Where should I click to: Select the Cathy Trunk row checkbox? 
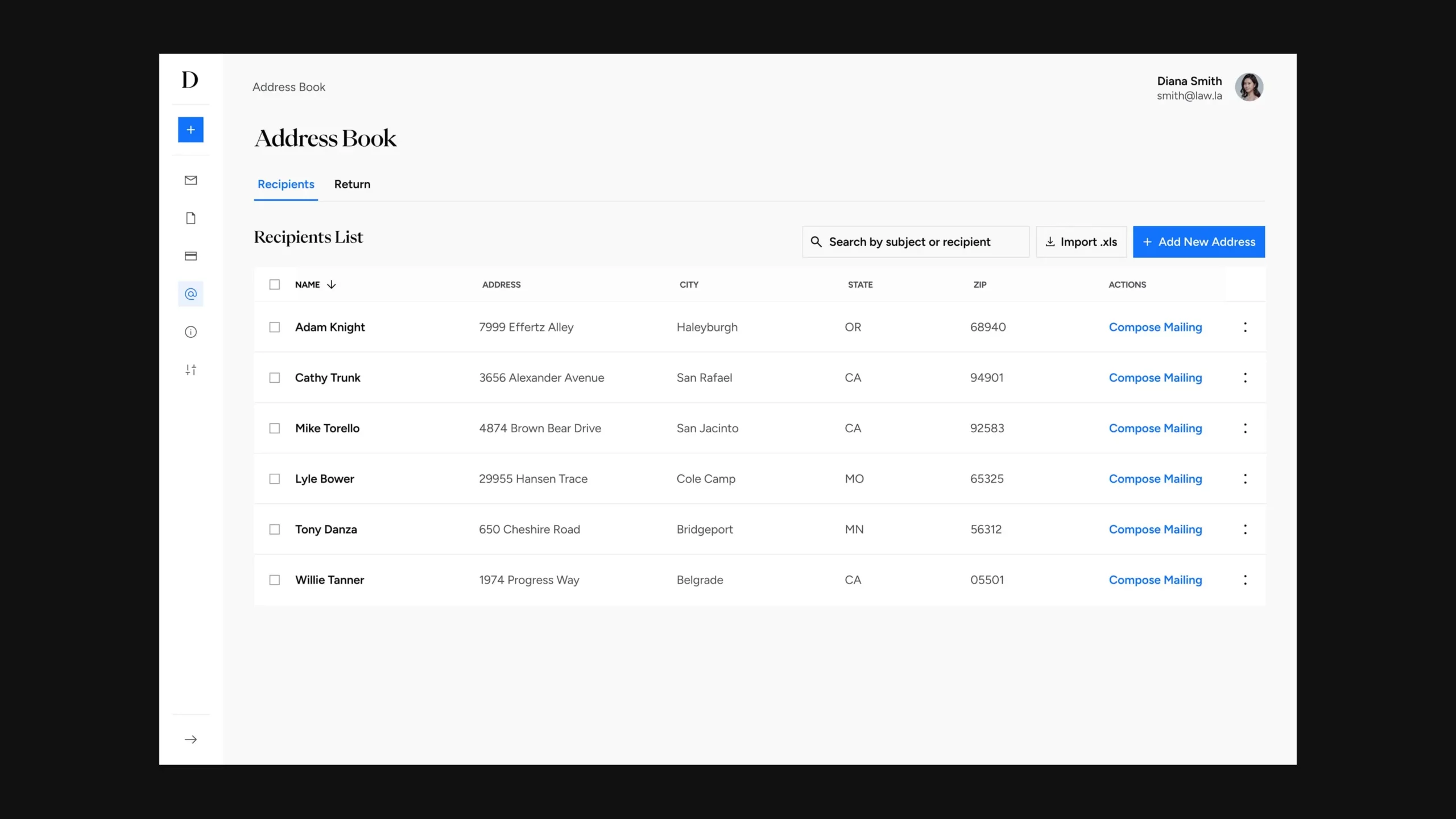pos(275,378)
